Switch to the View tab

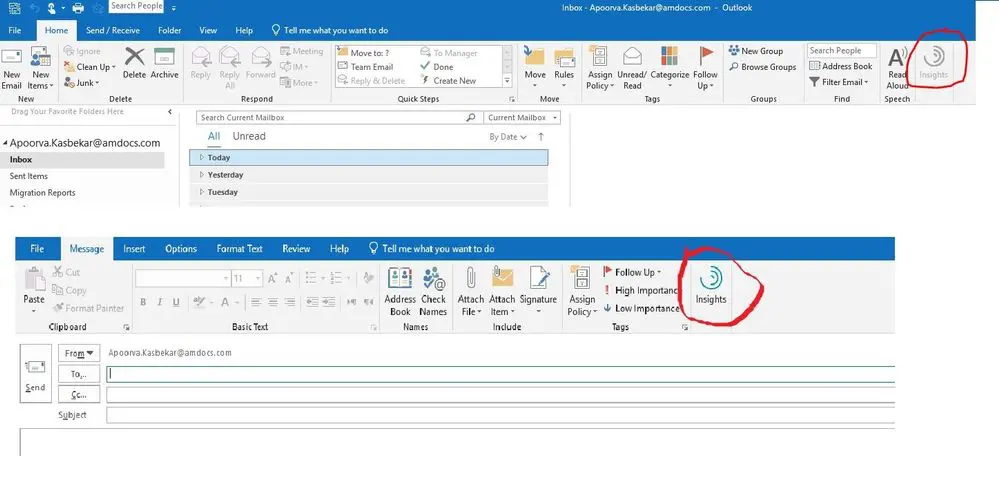pos(208,31)
